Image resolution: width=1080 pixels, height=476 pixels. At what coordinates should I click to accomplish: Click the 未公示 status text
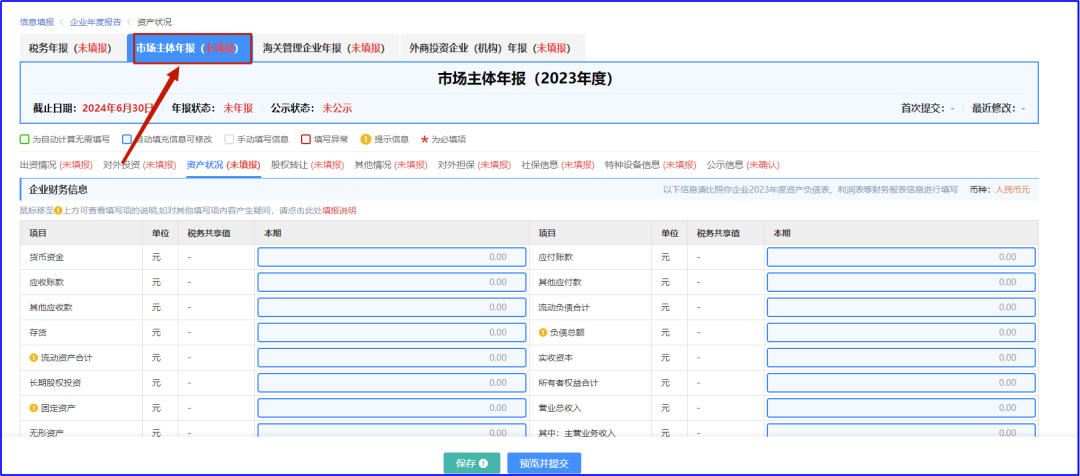click(x=338, y=108)
